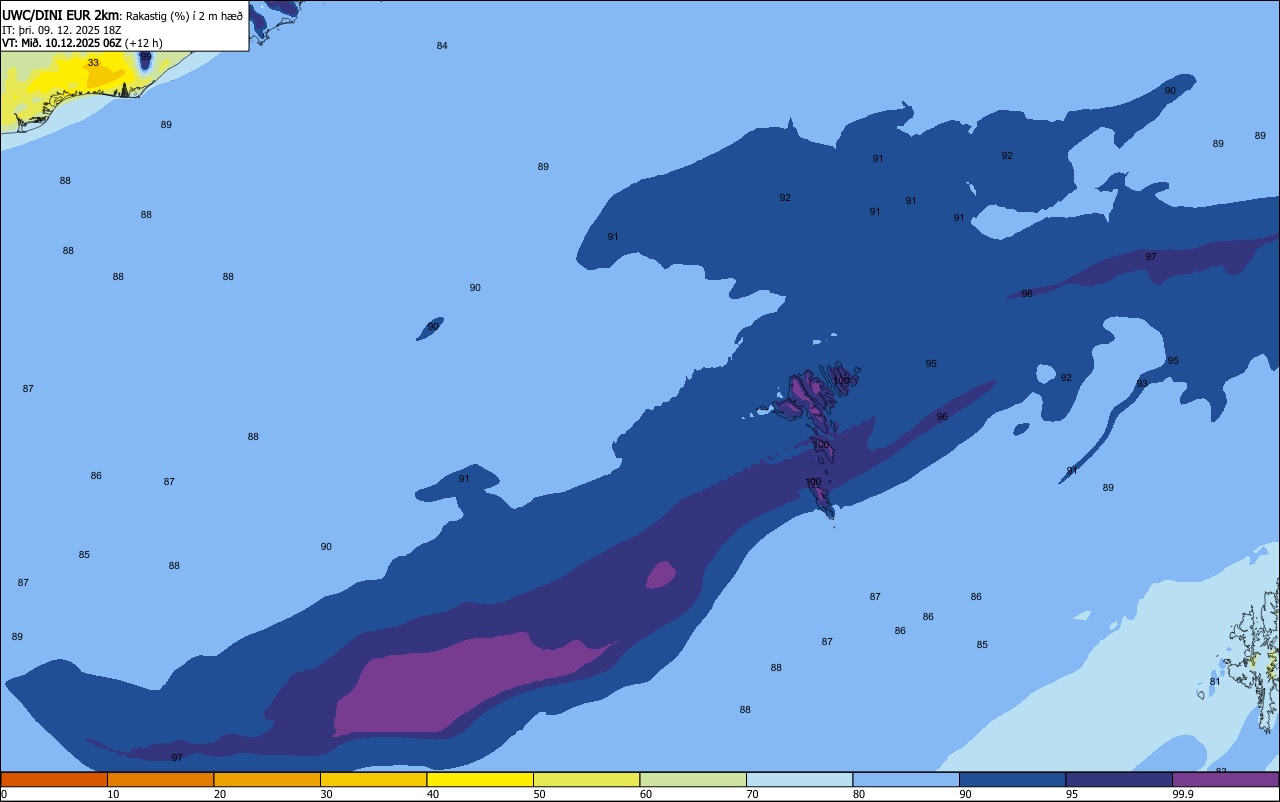Click the legend tick label 20

point(220,794)
